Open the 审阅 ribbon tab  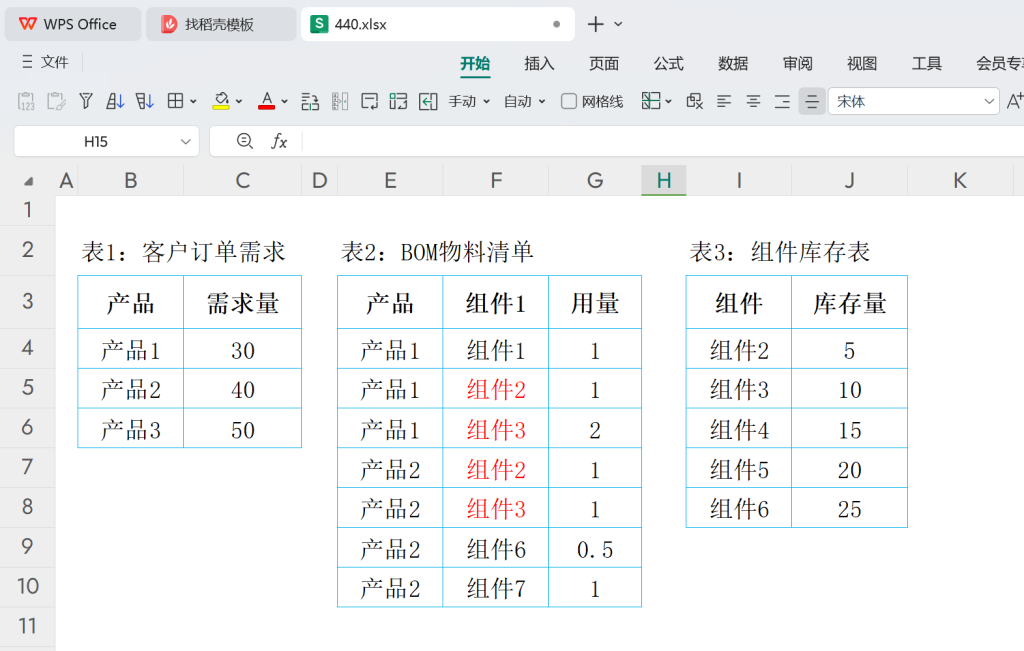797,63
